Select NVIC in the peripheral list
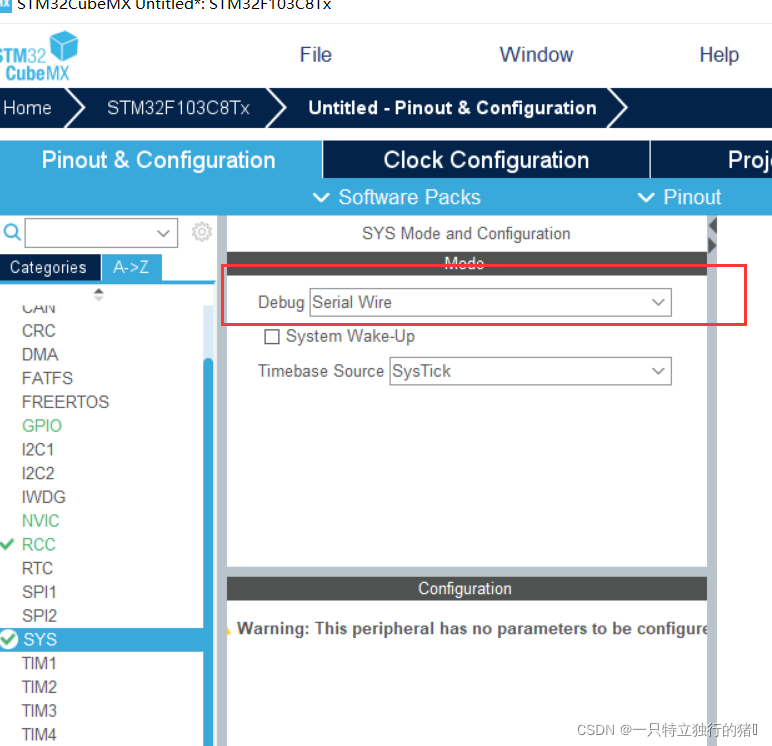Screen dimensions: 772x746 click(40, 520)
